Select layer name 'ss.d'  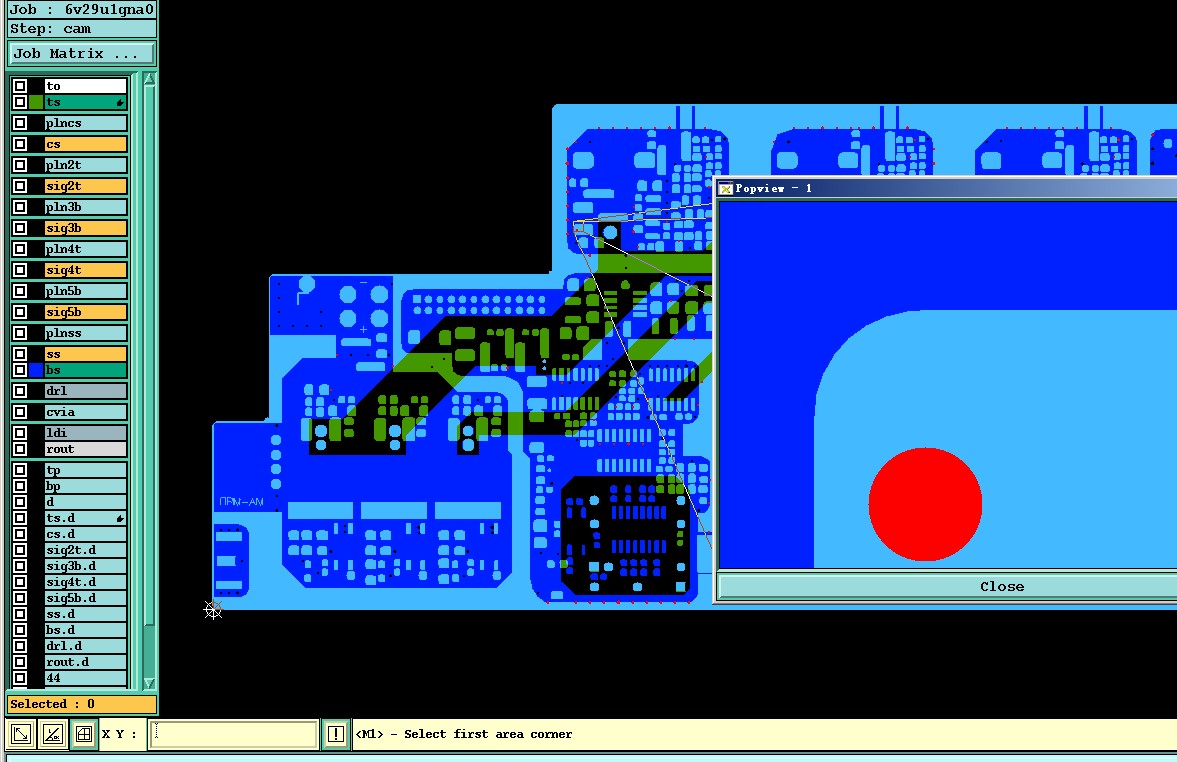(86, 614)
